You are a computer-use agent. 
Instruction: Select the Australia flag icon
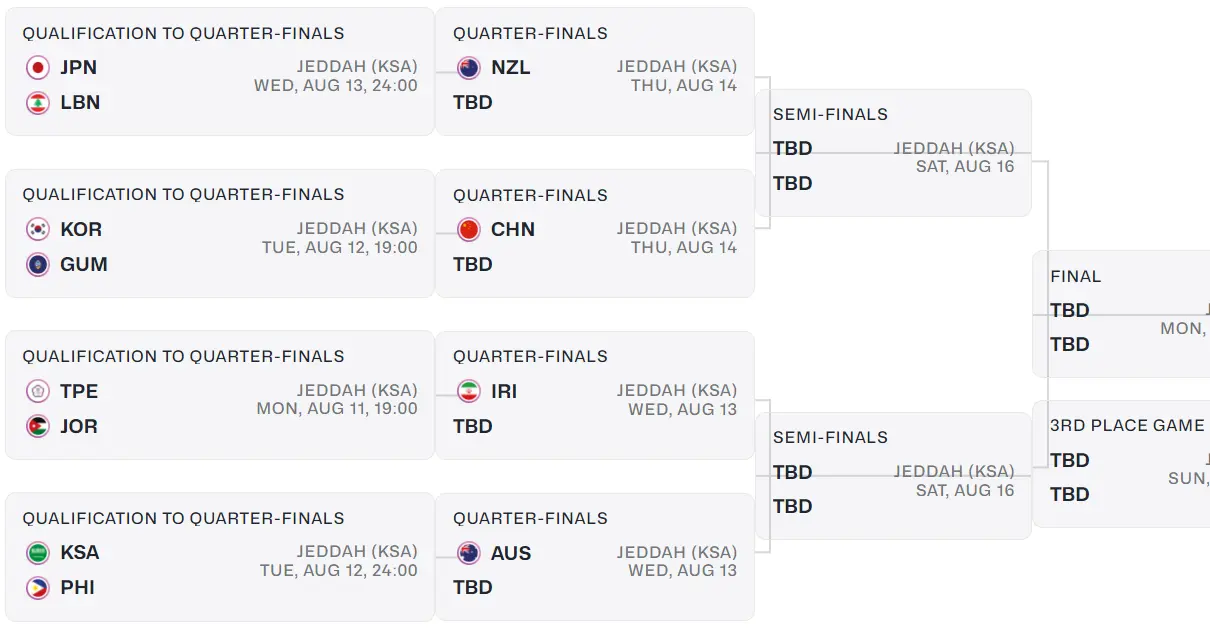pyautogui.click(x=468, y=553)
